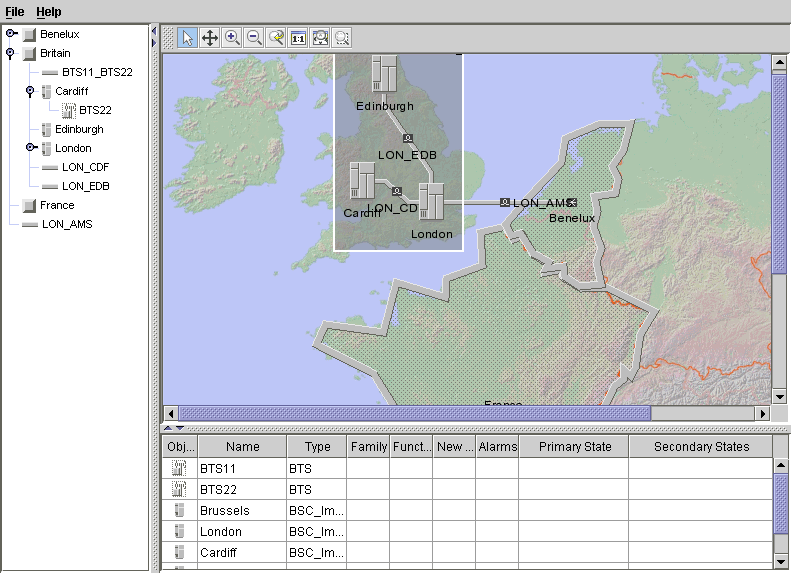Click the map's horizontal scrollbar right arrow

(763, 413)
